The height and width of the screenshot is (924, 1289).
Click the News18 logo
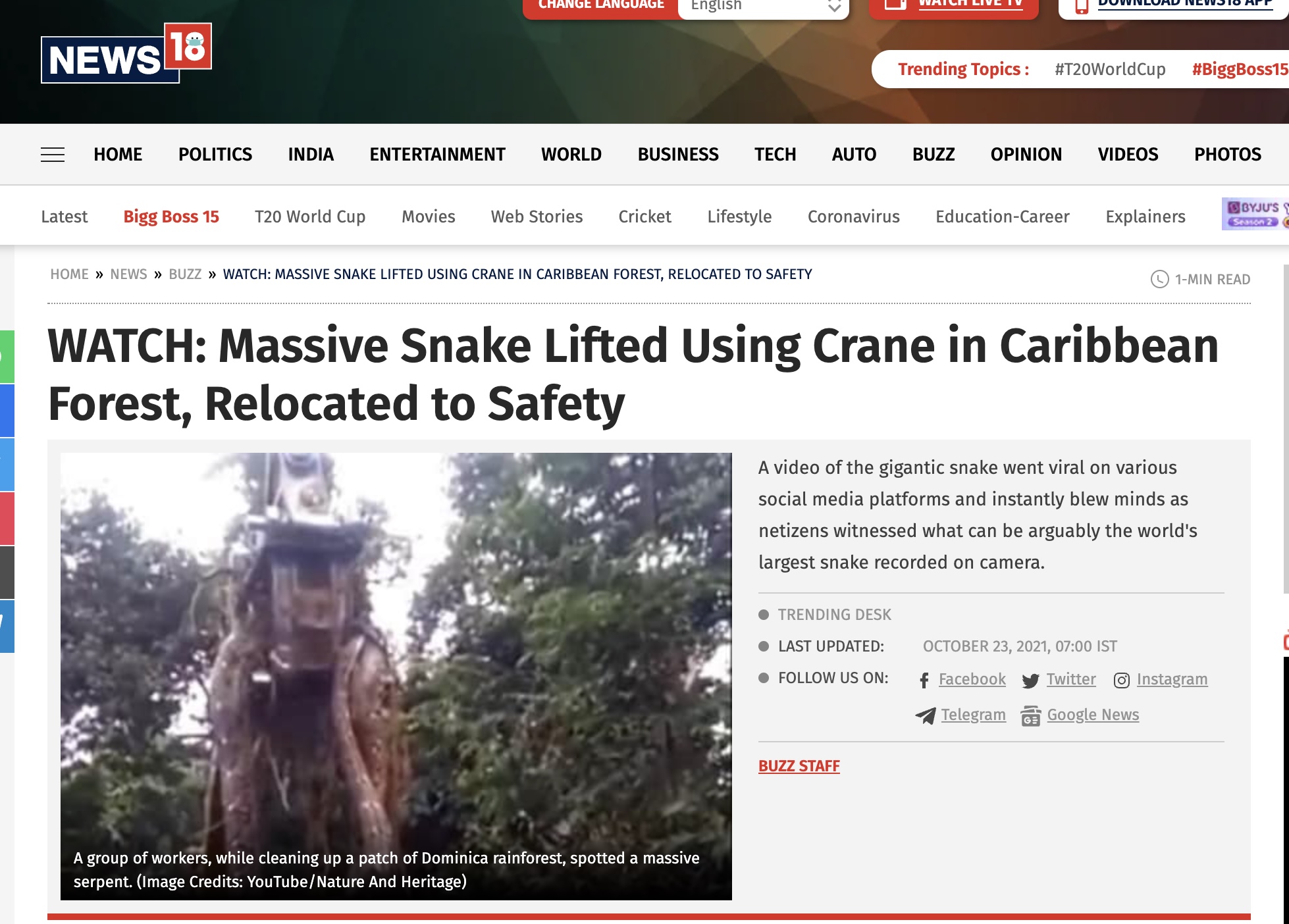126,53
